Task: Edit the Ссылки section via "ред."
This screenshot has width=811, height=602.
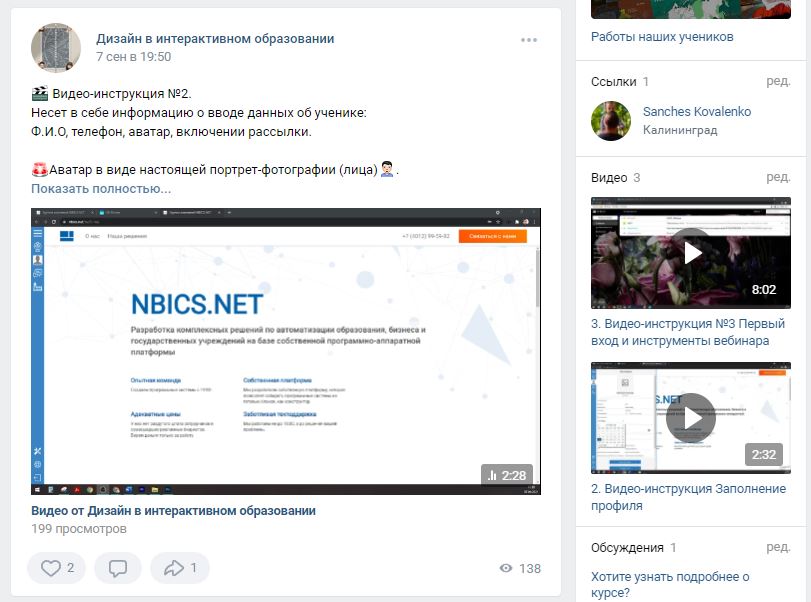Action: pyautogui.click(x=778, y=81)
